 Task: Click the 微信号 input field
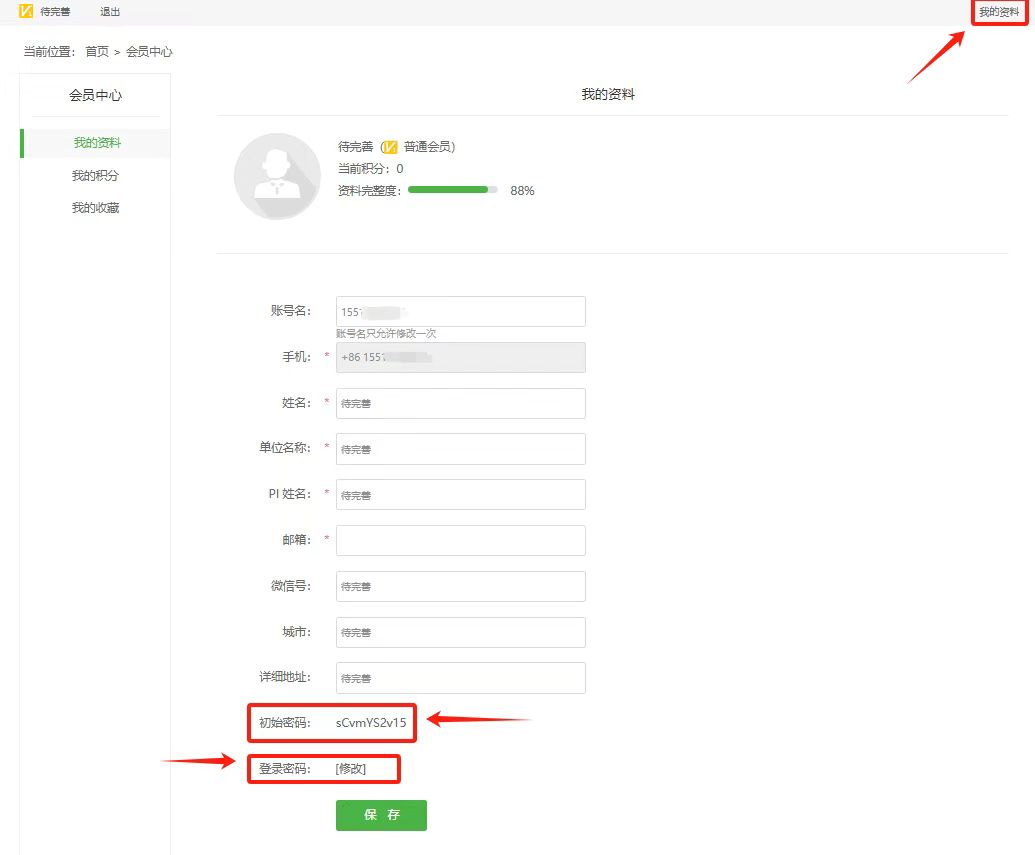pos(460,586)
